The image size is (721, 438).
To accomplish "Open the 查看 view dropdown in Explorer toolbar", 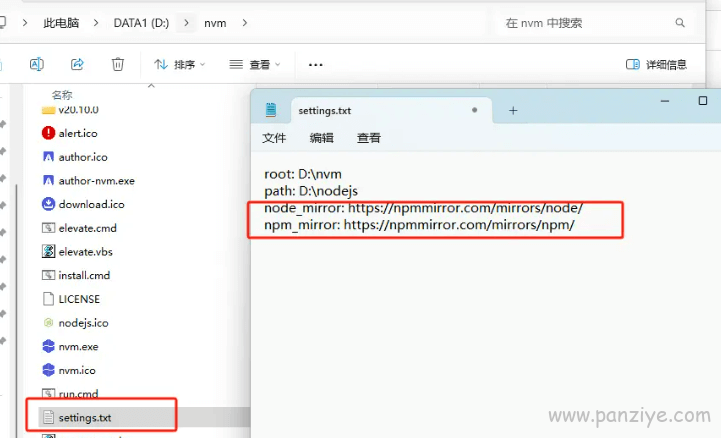I will coord(255,65).
